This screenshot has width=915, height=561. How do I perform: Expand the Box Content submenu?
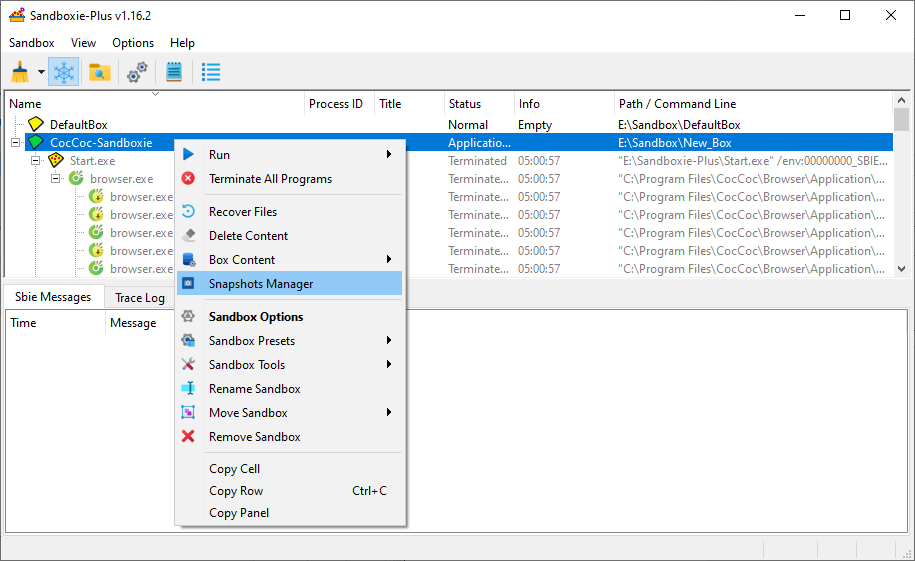pos(290,260)
